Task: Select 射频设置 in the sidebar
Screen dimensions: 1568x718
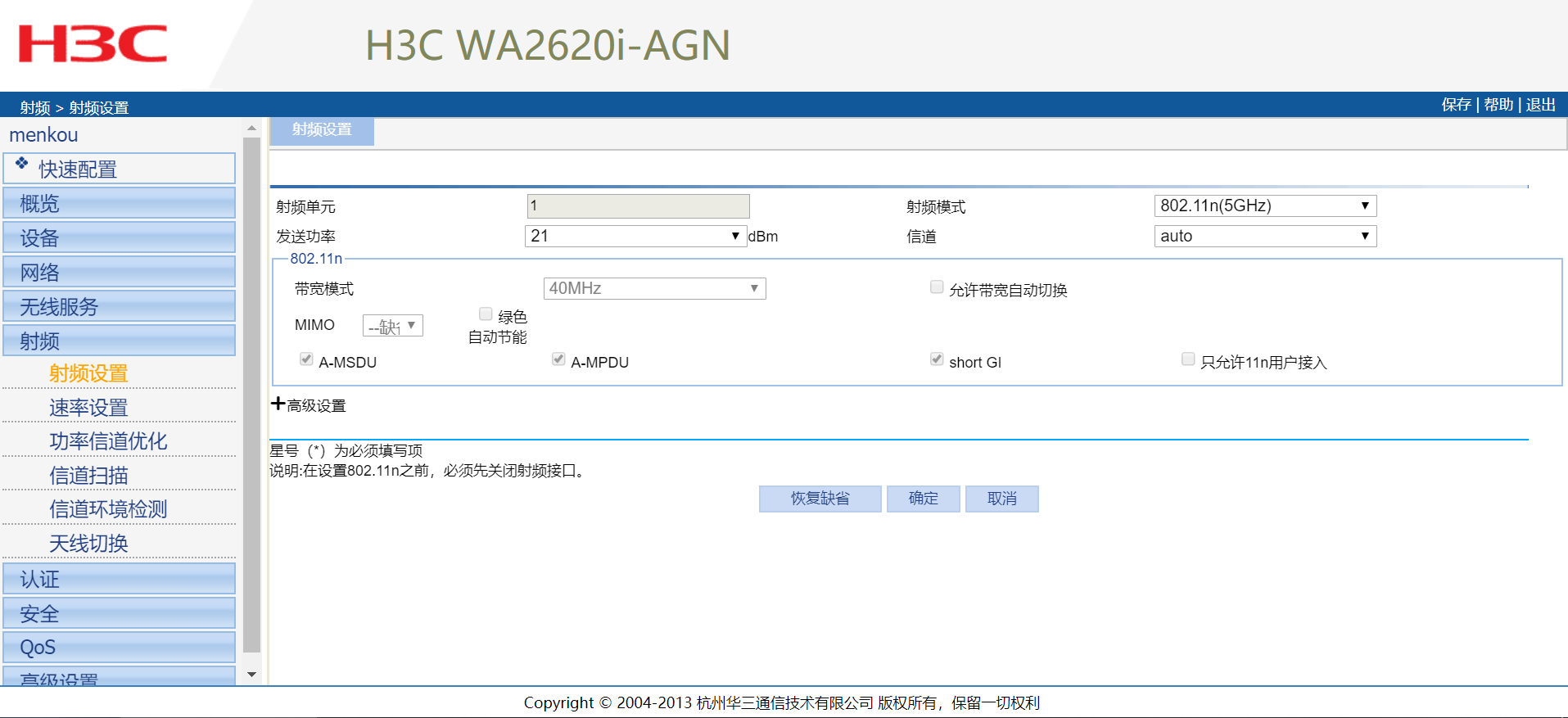Action: click(88, 373)
